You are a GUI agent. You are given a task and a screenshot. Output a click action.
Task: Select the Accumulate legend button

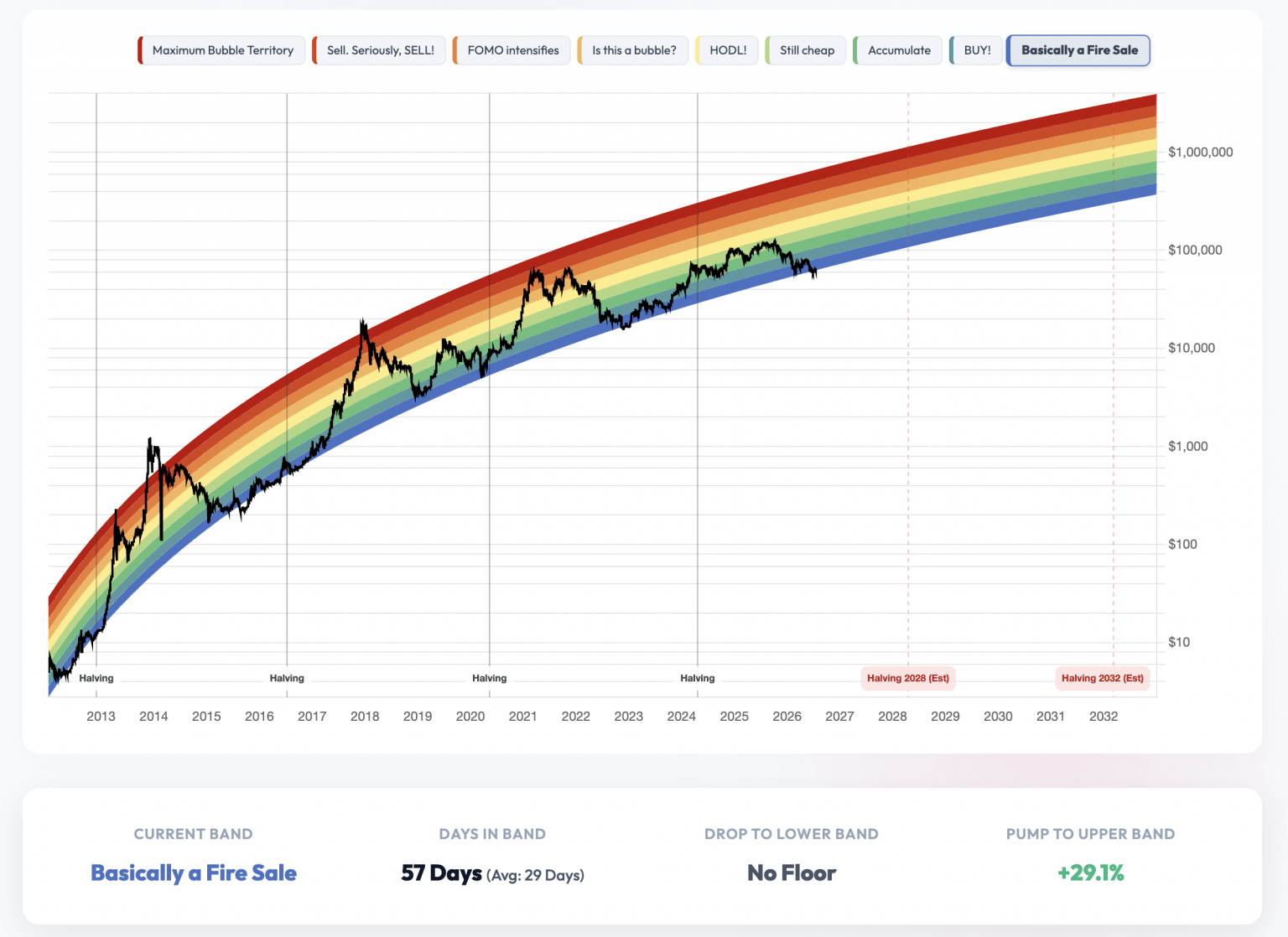click(898, 50)
